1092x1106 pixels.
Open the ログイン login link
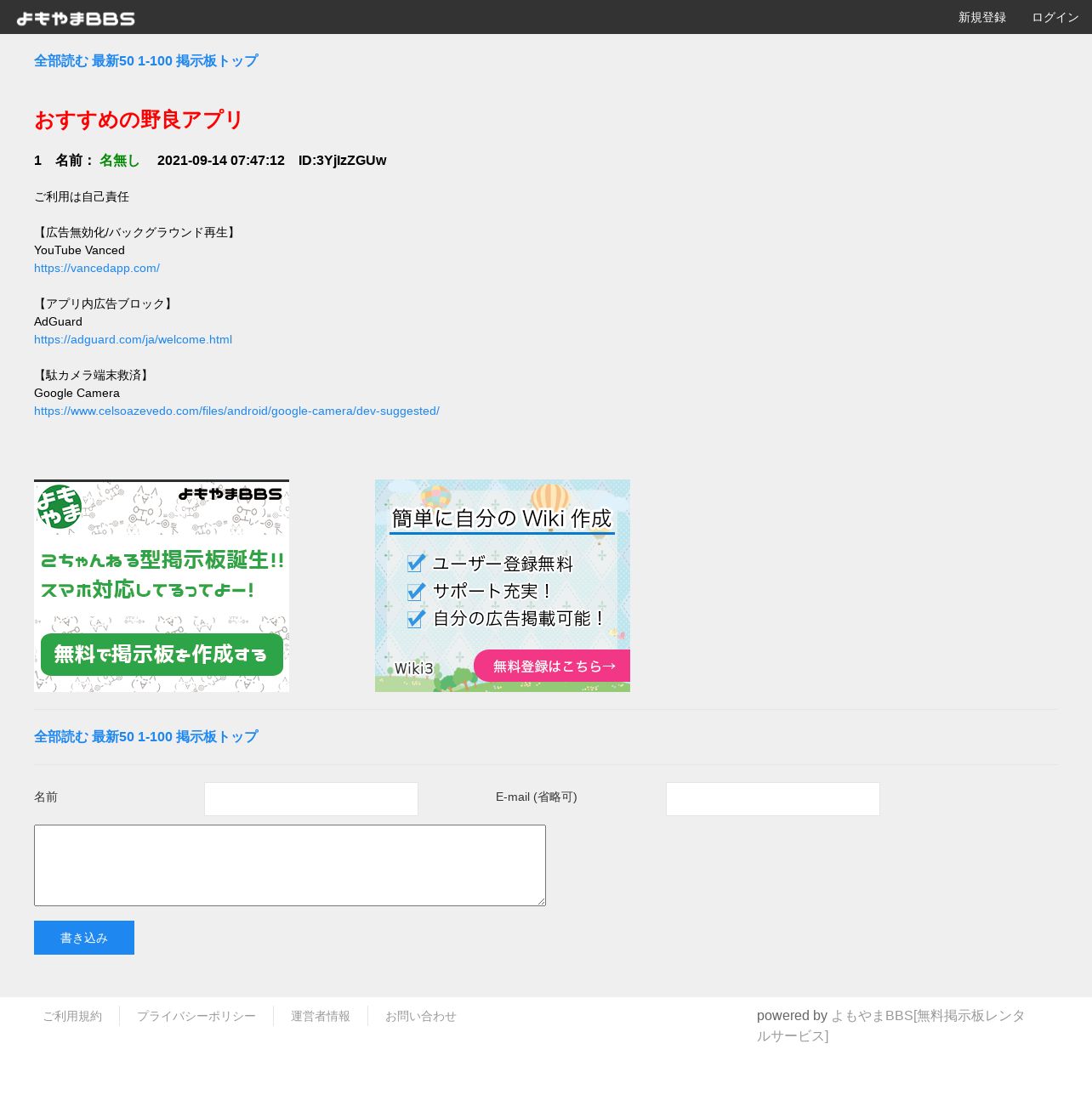click(x=1055, y=17)
